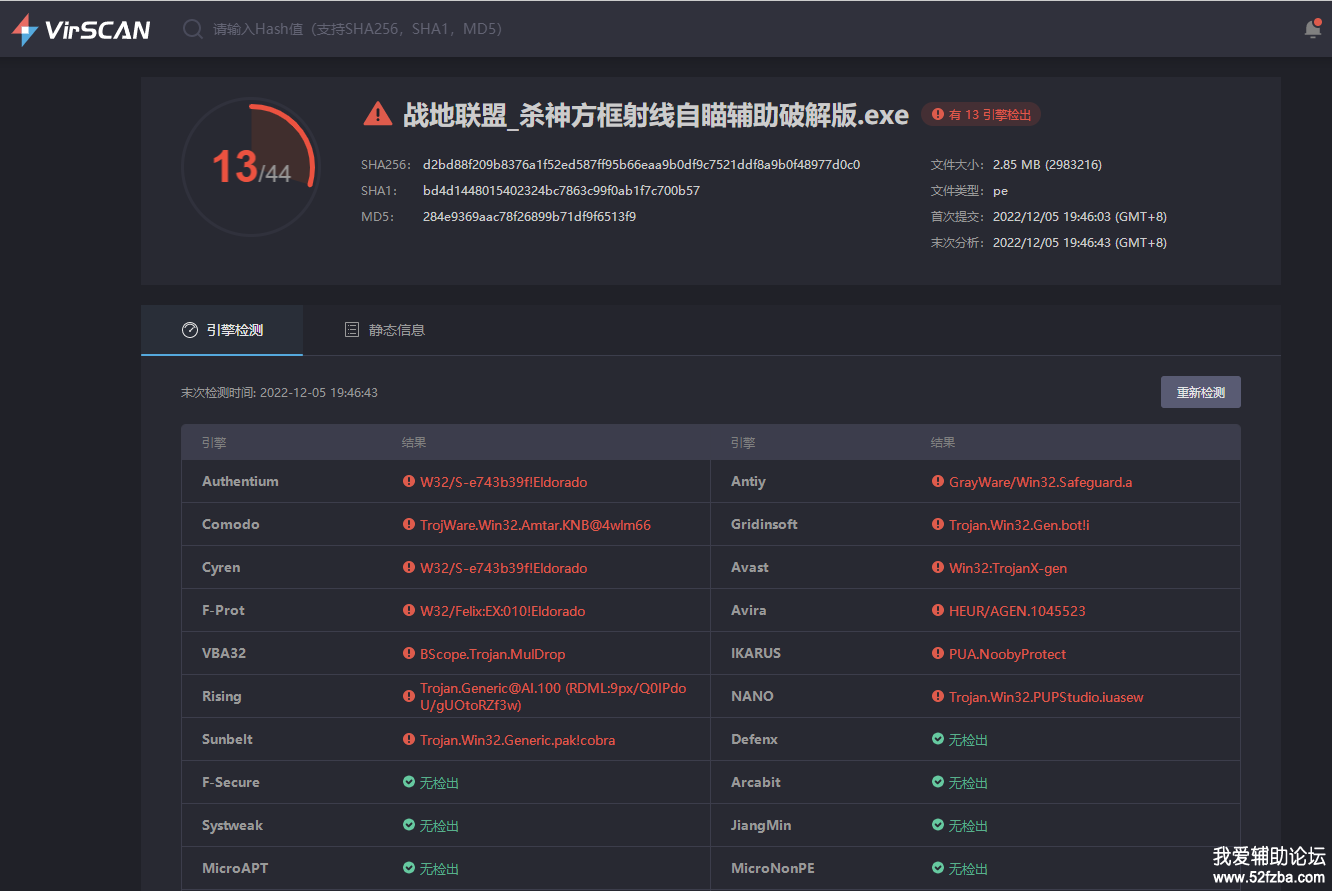The height and width of the screenshot is (891, 1332).
Task: Click the alert icon in Avira row
Action: pyautogui.click(x=938, y=610)
